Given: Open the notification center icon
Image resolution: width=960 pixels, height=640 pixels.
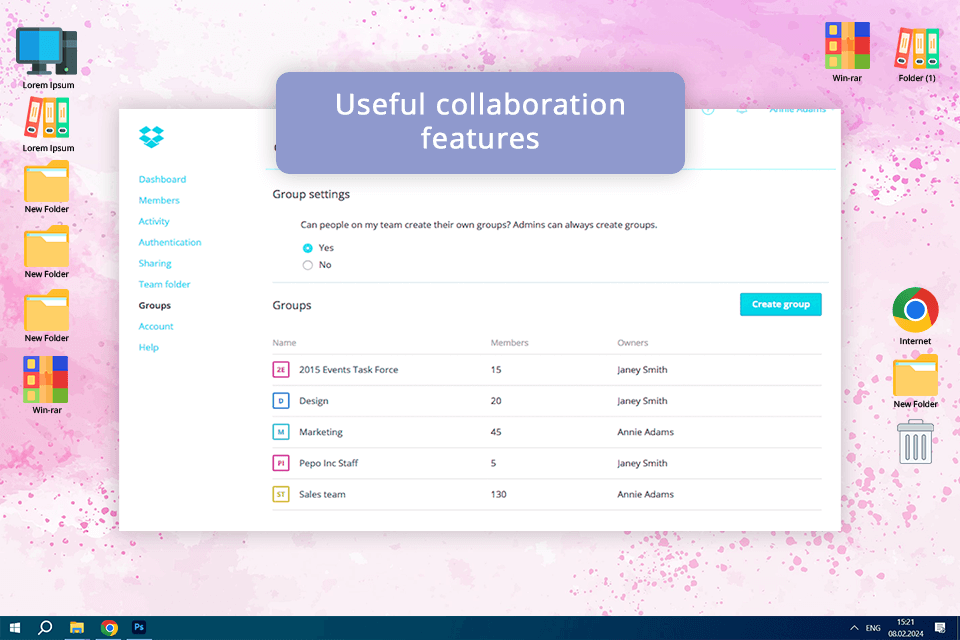Looking at the screenshot, I should point(940,628).
